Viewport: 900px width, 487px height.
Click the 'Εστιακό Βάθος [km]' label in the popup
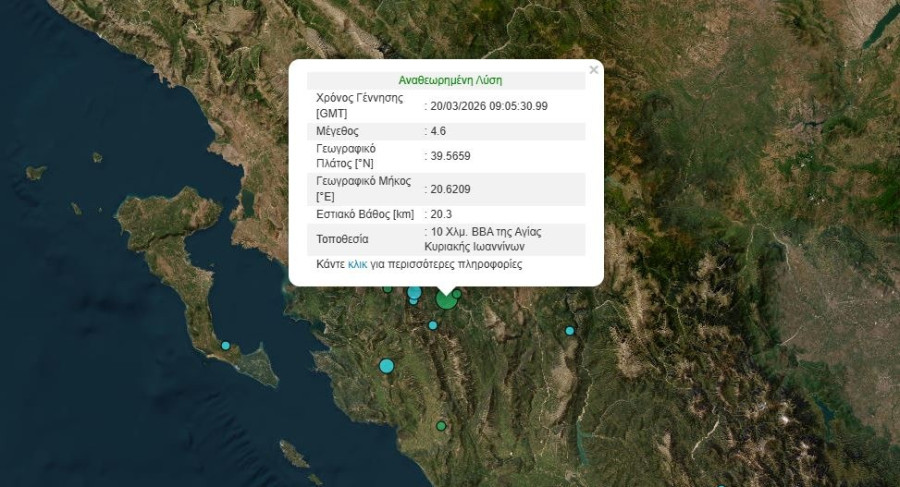364,214
